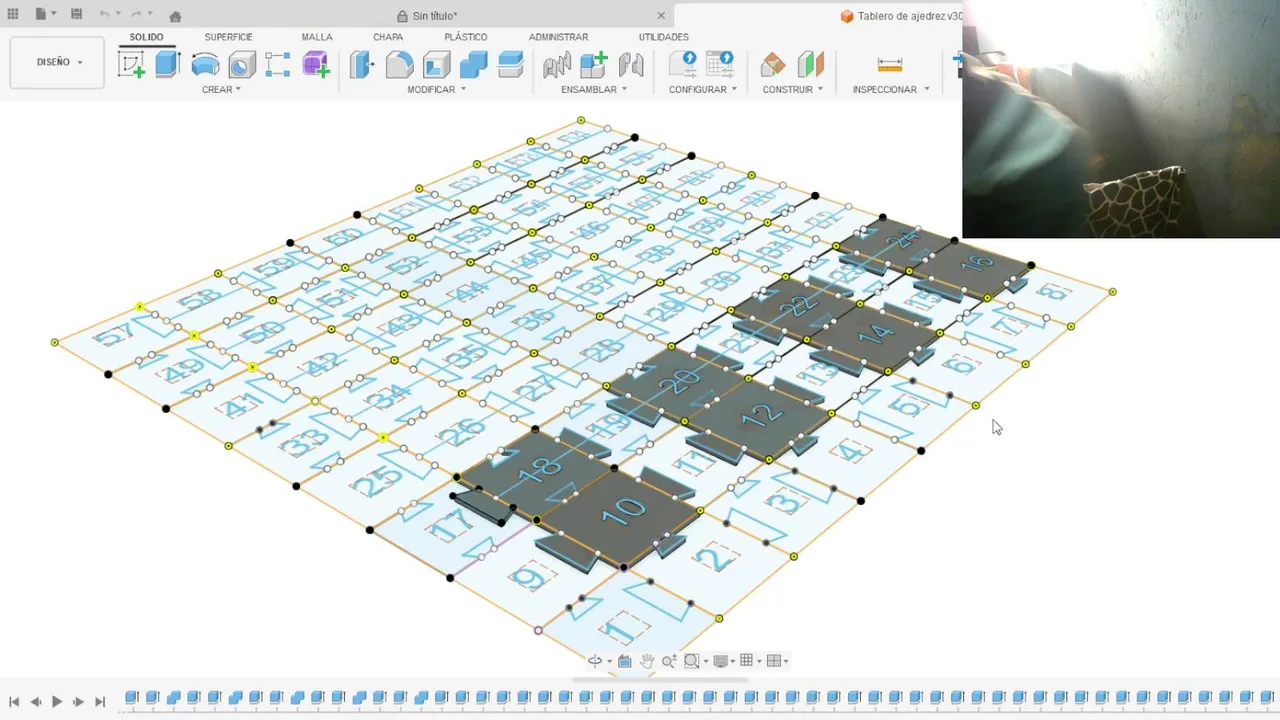The image size is (1280, 720).
Task: Click the Save disk icon
Action: pyautogui.click(x=76, y=15)
